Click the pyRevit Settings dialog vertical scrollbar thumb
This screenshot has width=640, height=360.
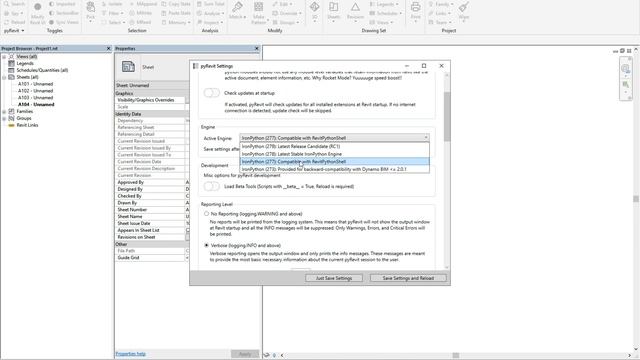[x=447, y=116]
